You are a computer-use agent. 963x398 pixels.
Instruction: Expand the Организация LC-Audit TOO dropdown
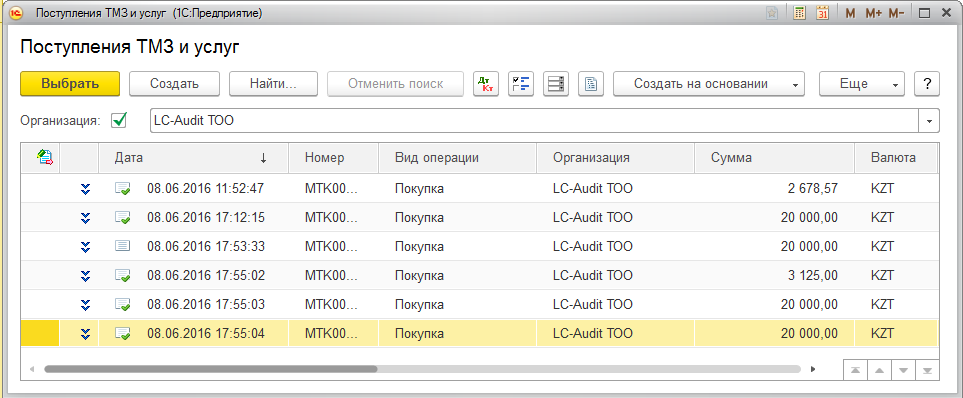click(x=929, y=121)
